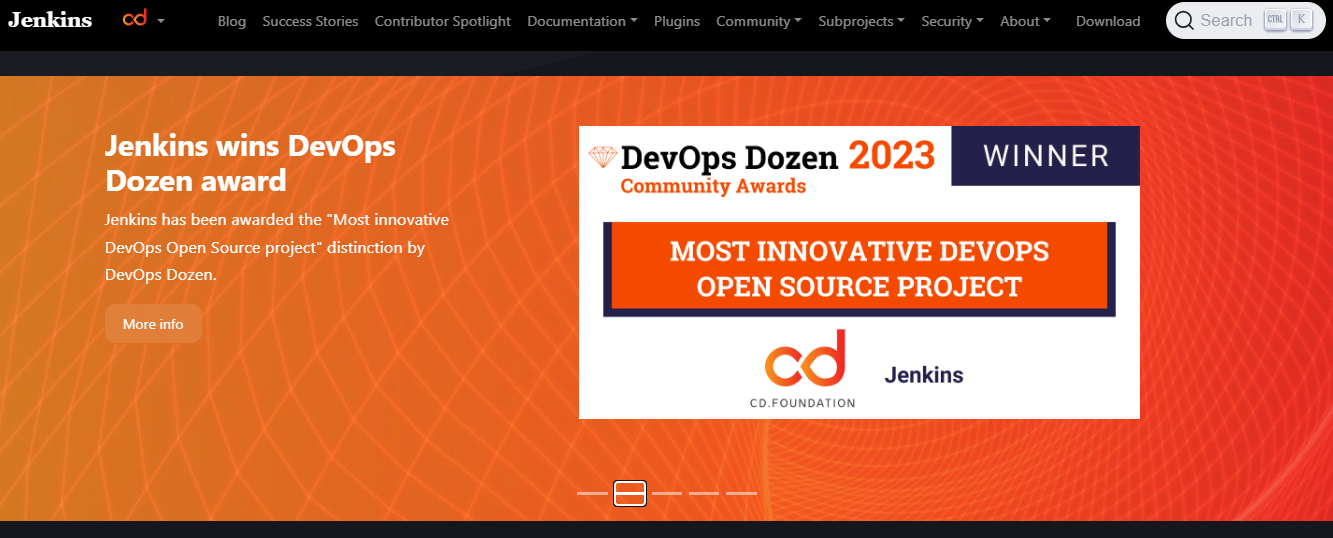Click the Download link
Viewport: 1333px width, 538px height.
pos(1108,21)
